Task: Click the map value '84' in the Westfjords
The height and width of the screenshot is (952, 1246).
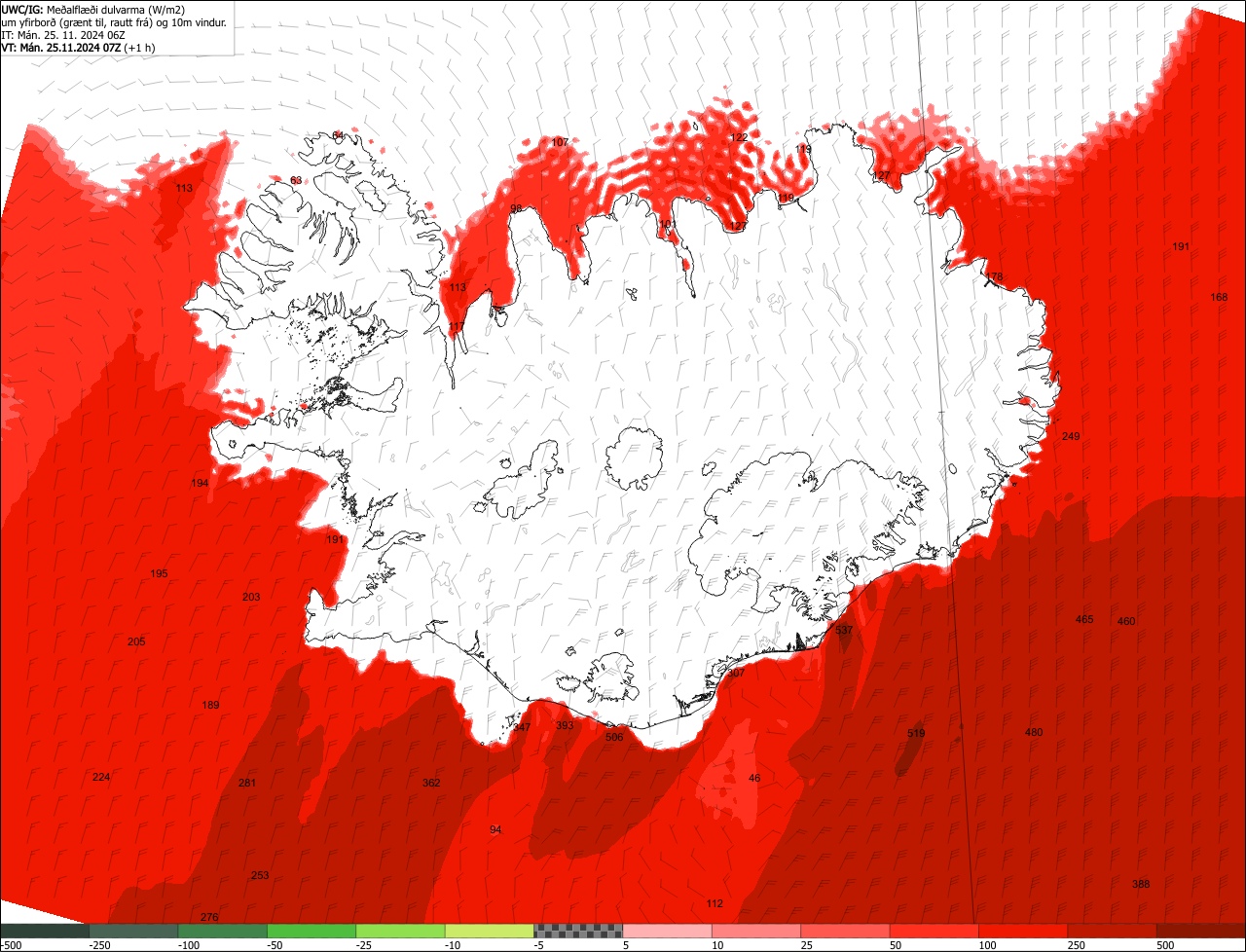Action: [338, 135]
